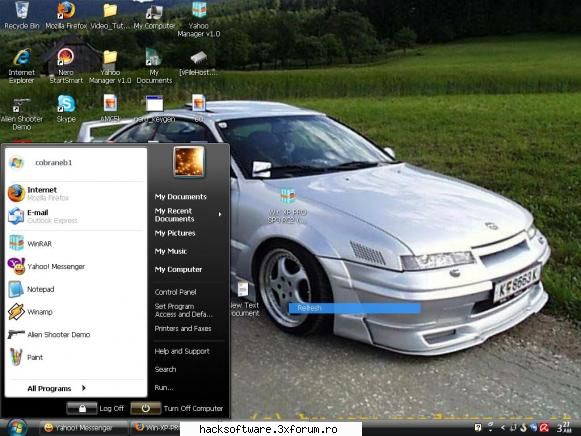The width and height of the screenshot is (581, 436).
Task: Select the New Text Document desktop icon
Action: pyautogui.click(x=244, y=299)
